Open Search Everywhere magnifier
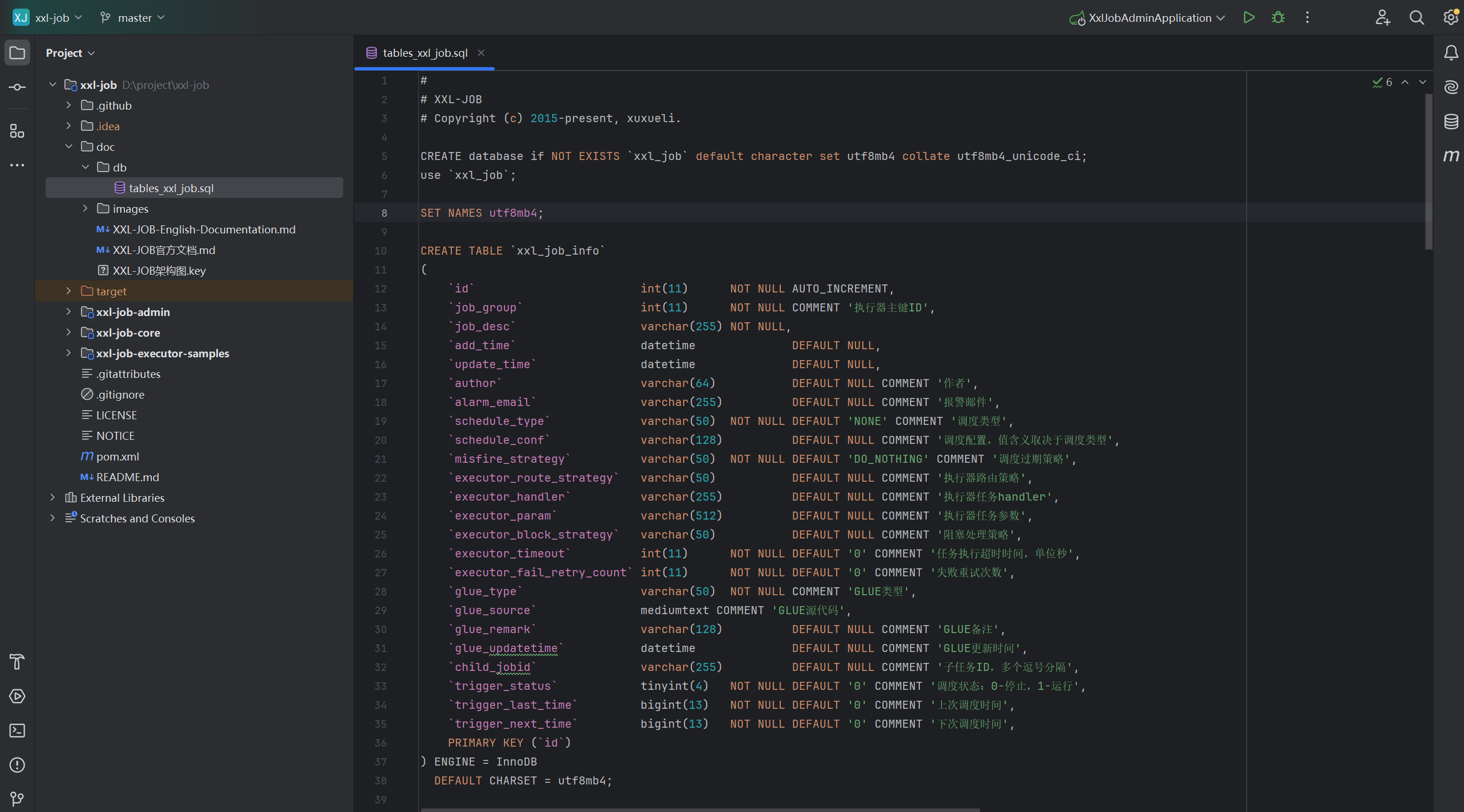Viewport: 1464px width, 812px height. tap(1416, 17)
